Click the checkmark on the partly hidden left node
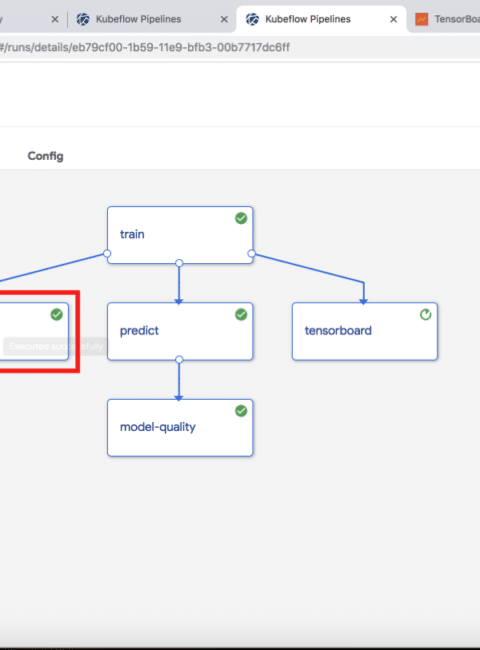Screen dimensions: 480x650 point(57,315)
